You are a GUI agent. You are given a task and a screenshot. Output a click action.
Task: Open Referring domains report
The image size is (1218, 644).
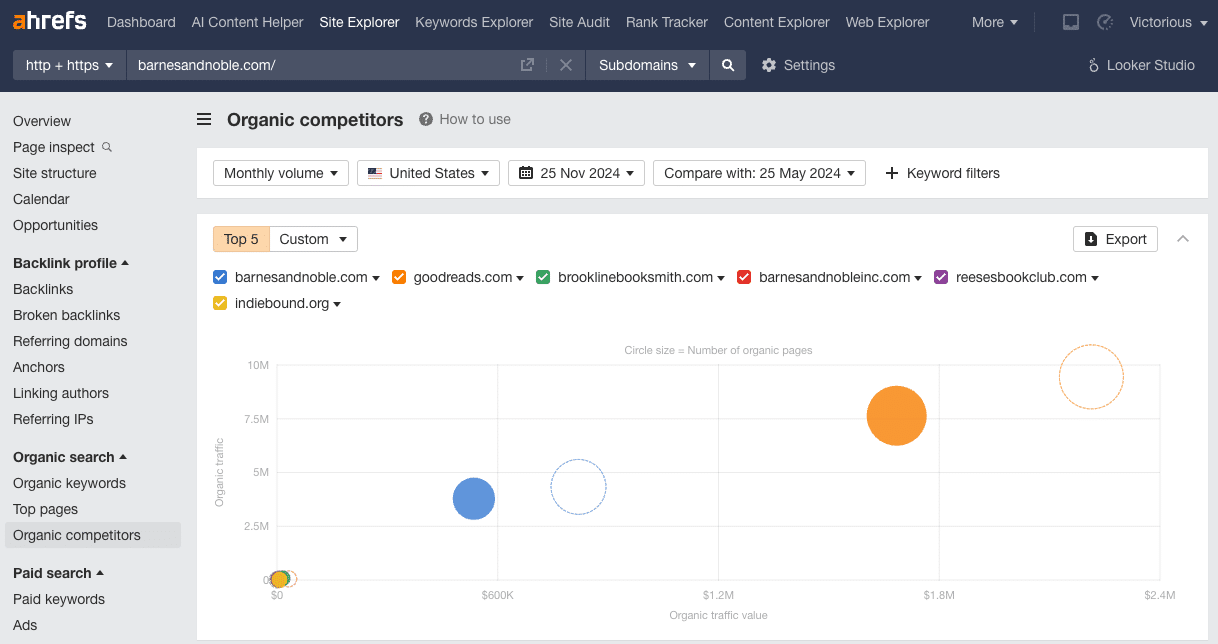pos(70,341)
